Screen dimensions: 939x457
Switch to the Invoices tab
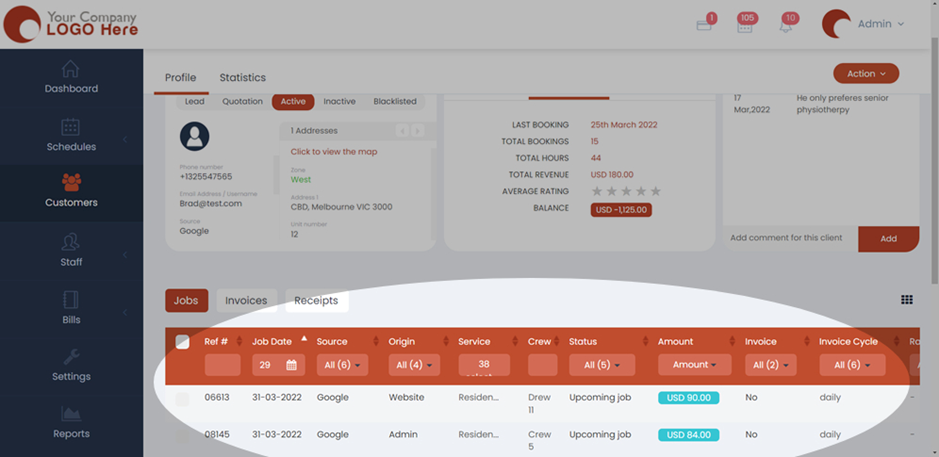pyautogui.click(x=246, y=300)
